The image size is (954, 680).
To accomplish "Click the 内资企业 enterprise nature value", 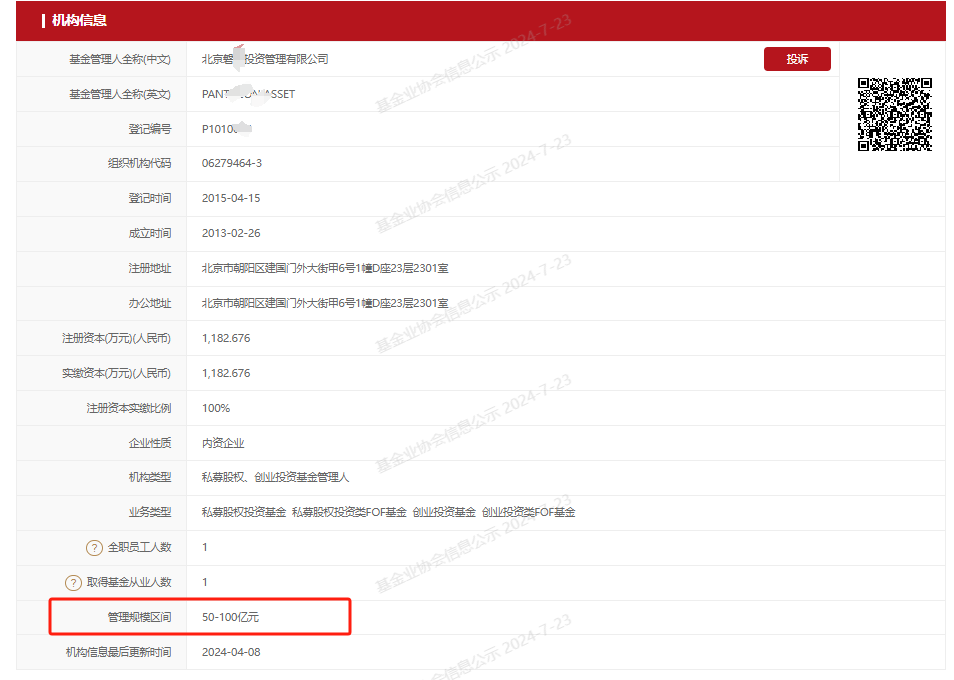I will (223, 443).
